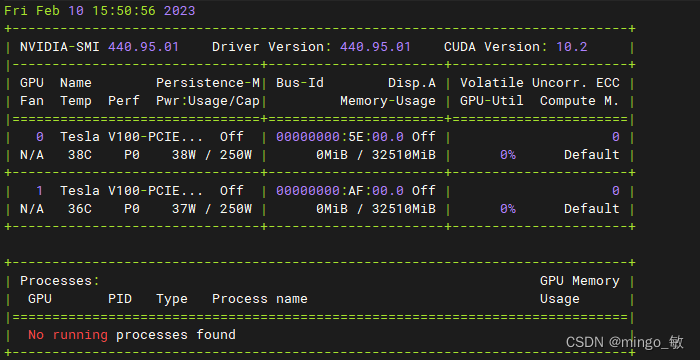
Task: Select the Compute M. column header
Action: tap(579, 101)
